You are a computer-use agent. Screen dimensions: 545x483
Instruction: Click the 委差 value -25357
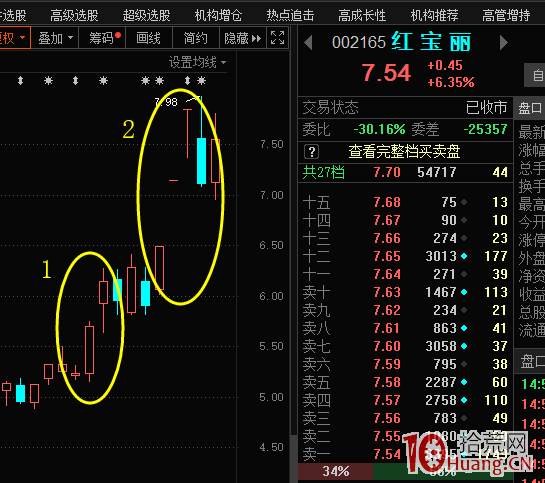point(486,130)
